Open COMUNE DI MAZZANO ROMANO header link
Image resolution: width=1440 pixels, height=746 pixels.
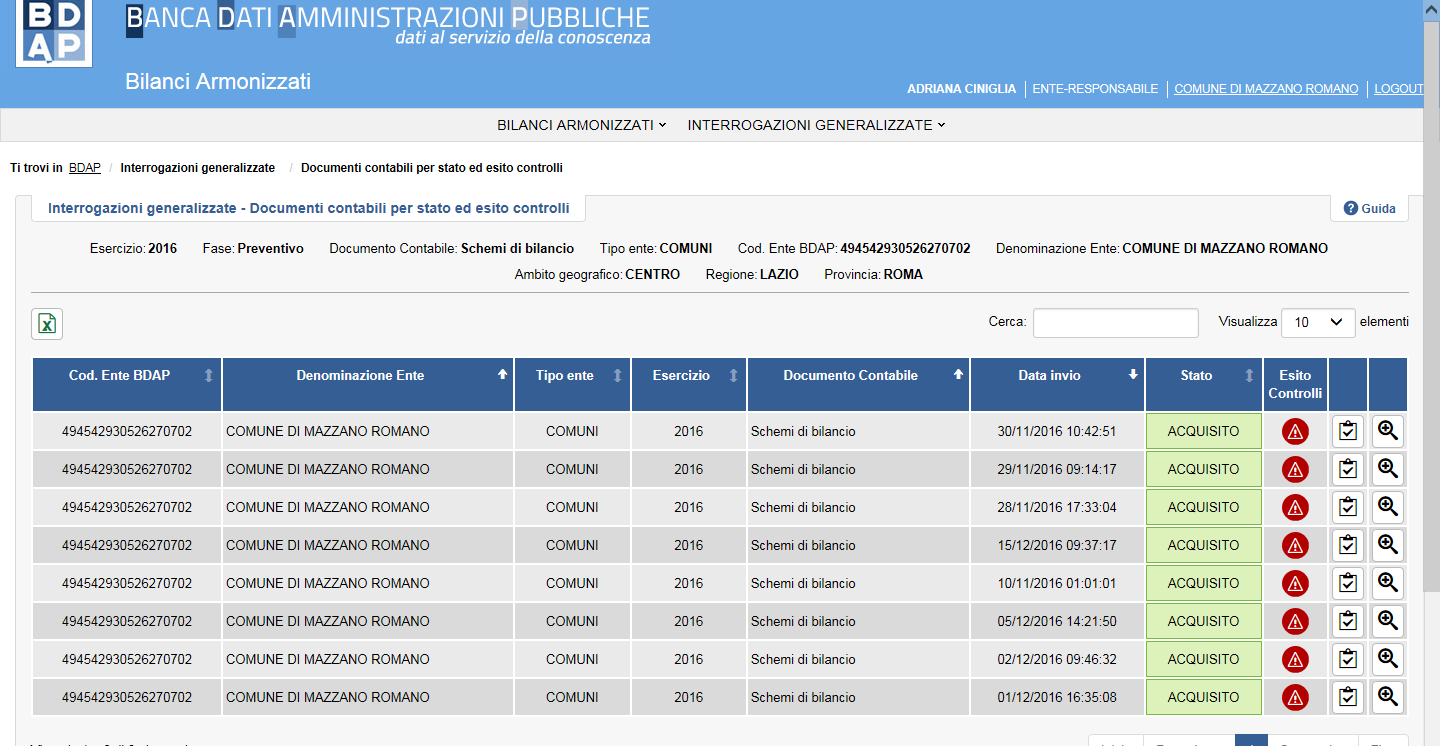coord(1266,89)
